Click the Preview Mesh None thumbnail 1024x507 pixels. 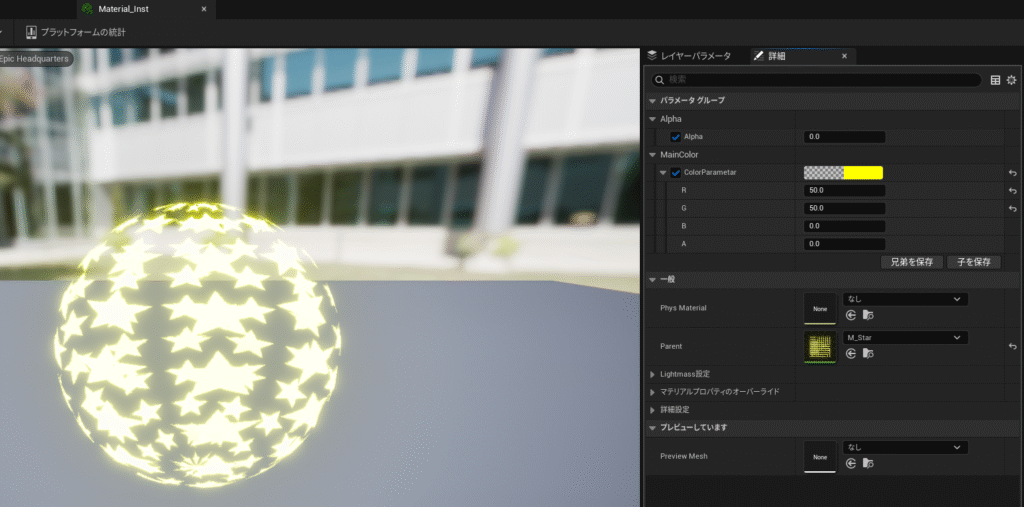point(820,457)
